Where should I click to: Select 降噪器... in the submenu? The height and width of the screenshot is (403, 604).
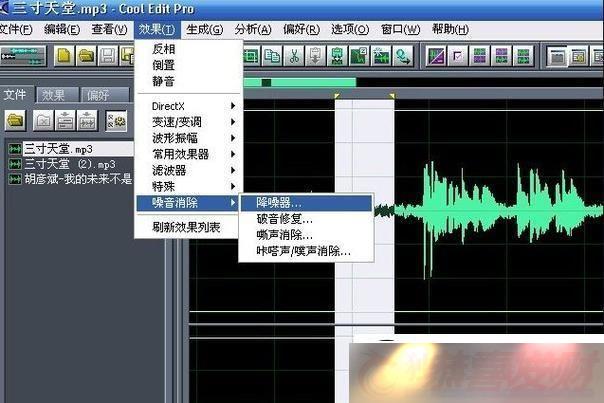[x=306, y=203]
